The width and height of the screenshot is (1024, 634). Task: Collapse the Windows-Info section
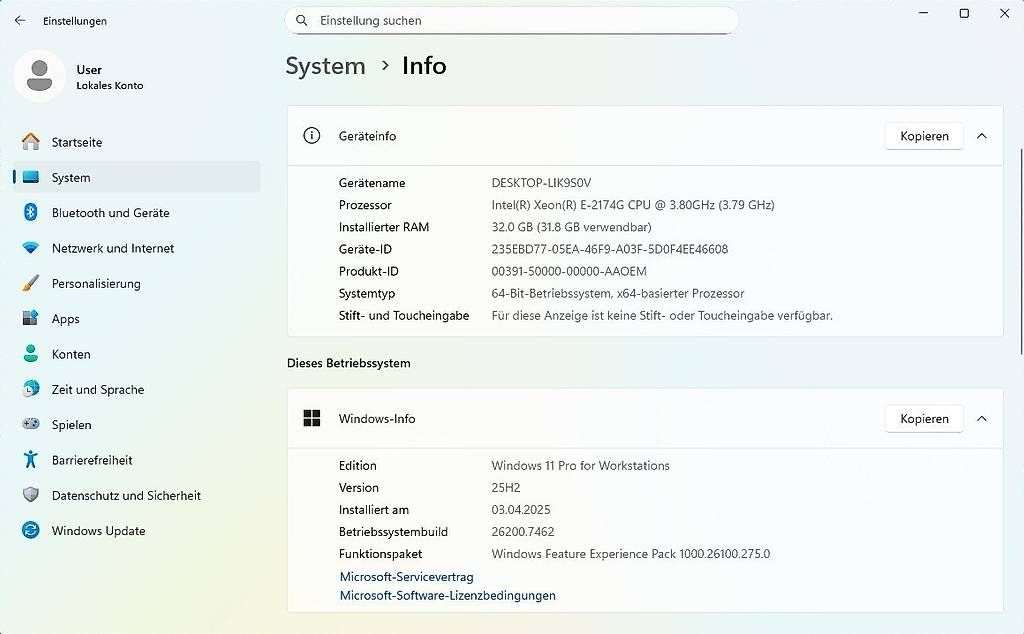pos(981,418)
